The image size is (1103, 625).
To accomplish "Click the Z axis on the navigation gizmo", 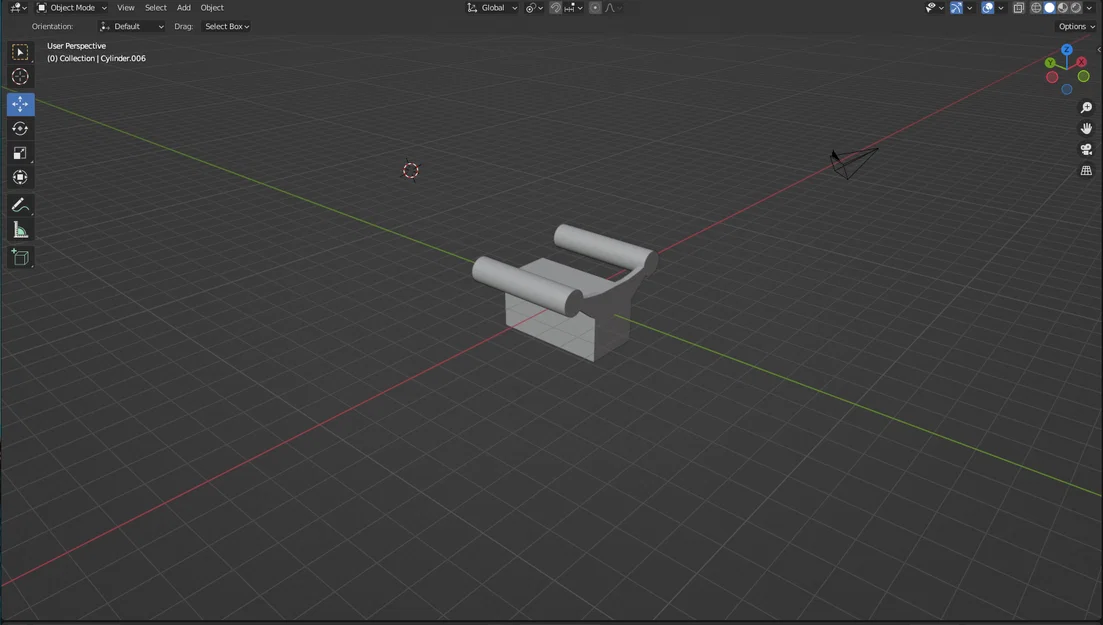I will pos(1066,48).
